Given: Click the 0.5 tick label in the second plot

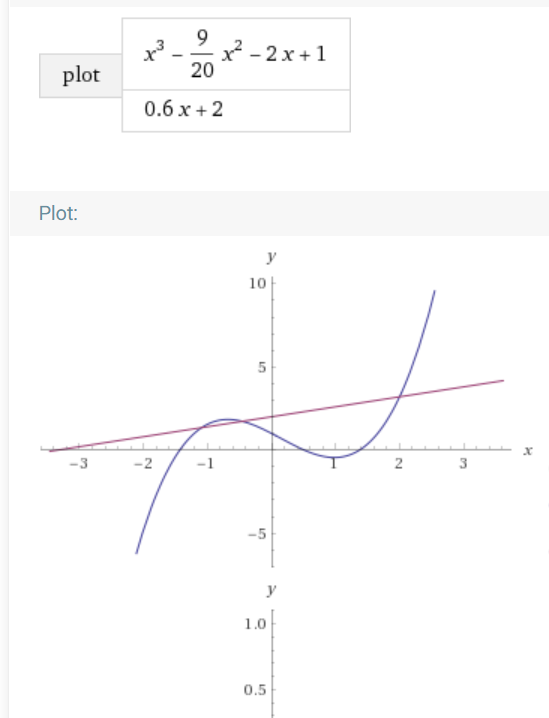Looking at the screenshot, I should pos(255,690).
